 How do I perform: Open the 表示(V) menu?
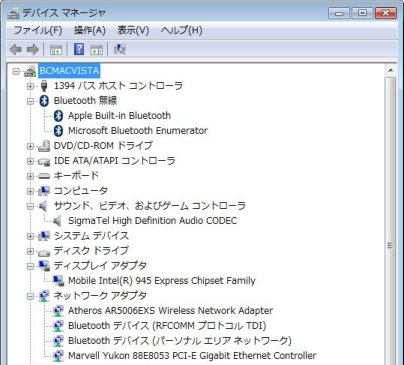[x=133, y=30]
